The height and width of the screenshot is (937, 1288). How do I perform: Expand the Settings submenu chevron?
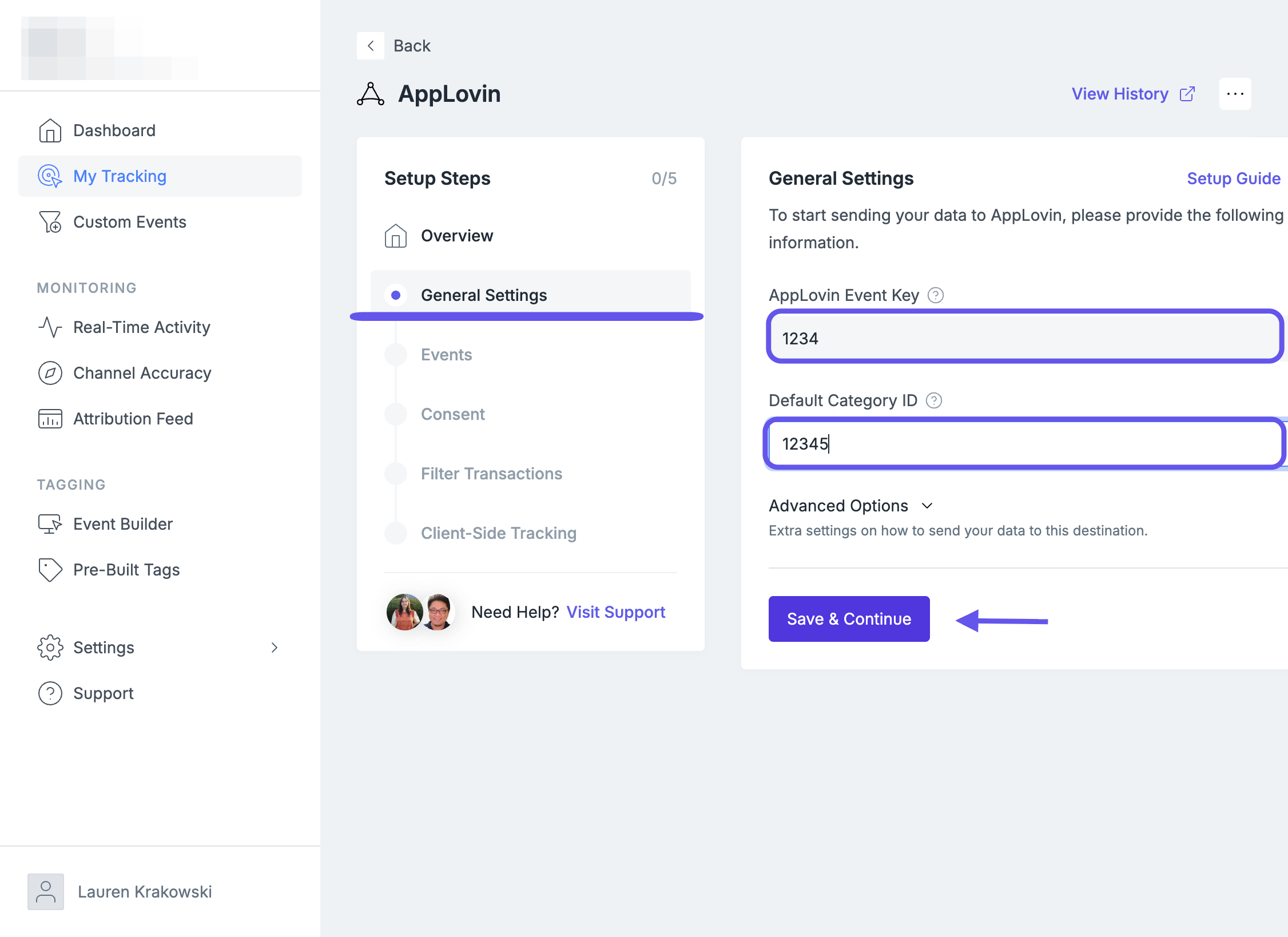(x=275, y=648)
